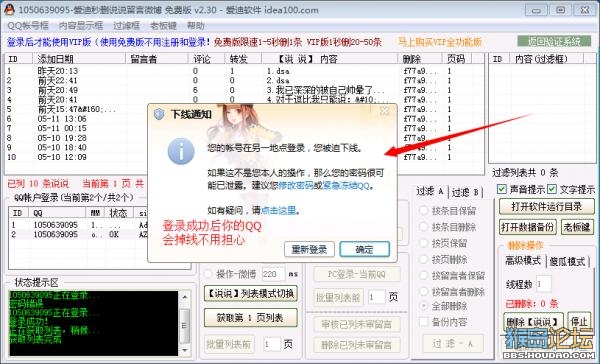Click the blue info icon in dialog

click(x=181, y=151)
